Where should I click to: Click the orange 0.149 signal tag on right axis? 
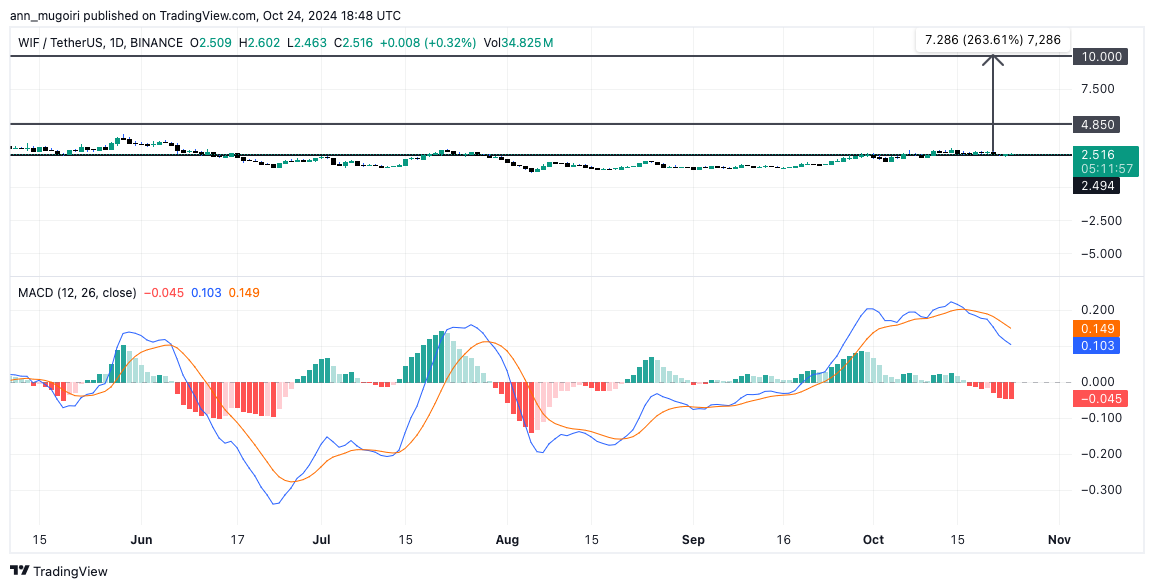click(1098, 328)
